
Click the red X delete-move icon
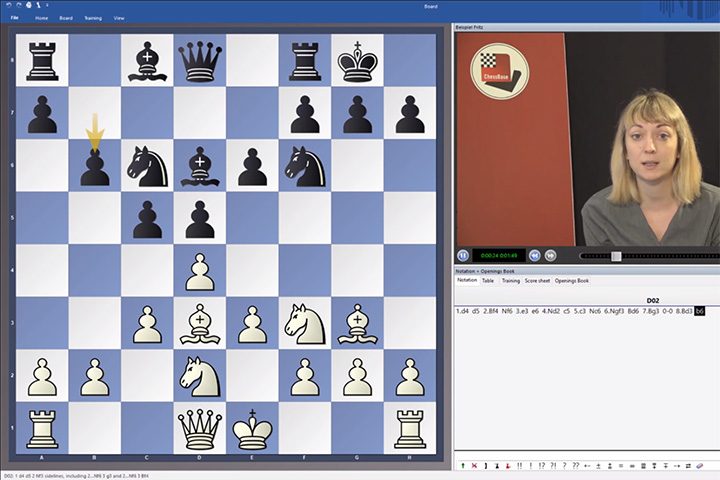click(474, 466)
